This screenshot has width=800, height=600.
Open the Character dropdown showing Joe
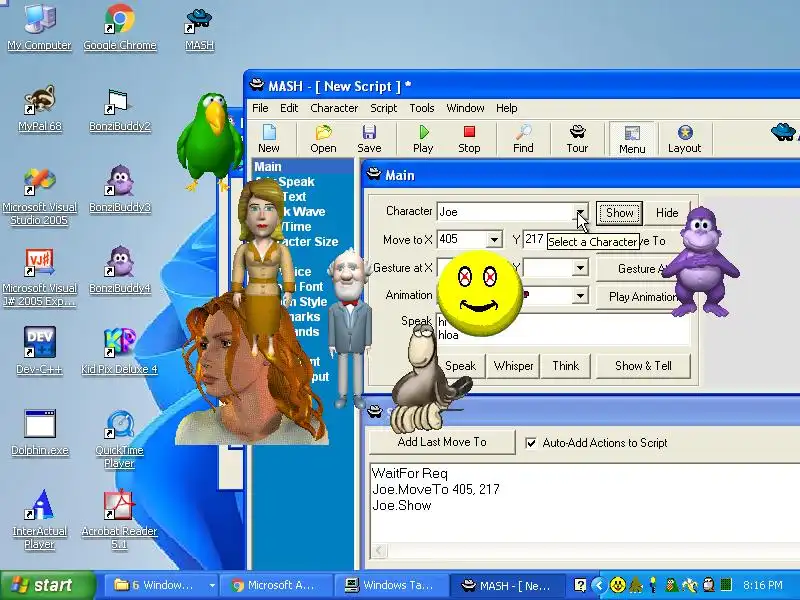580,212
